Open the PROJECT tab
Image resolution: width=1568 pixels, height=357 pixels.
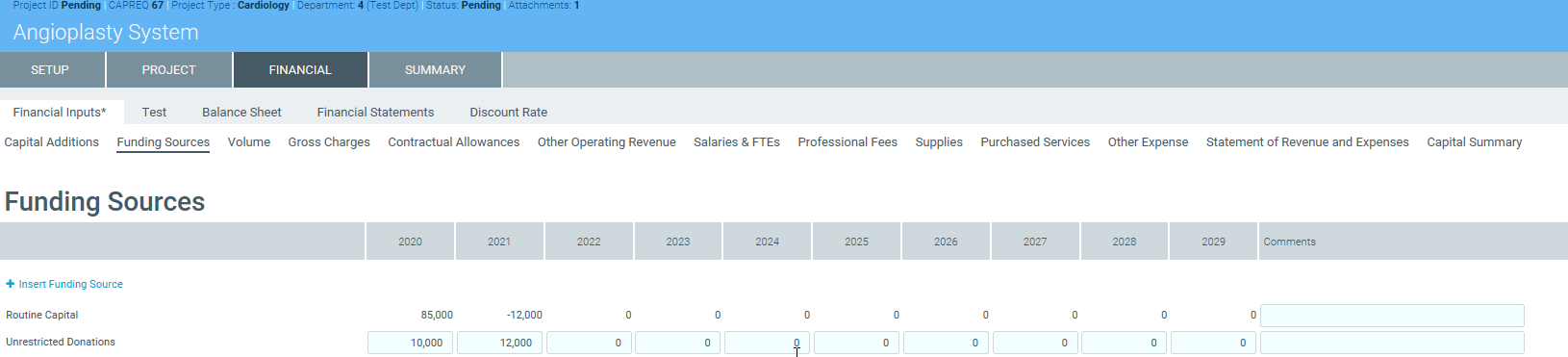click(169, 70)
